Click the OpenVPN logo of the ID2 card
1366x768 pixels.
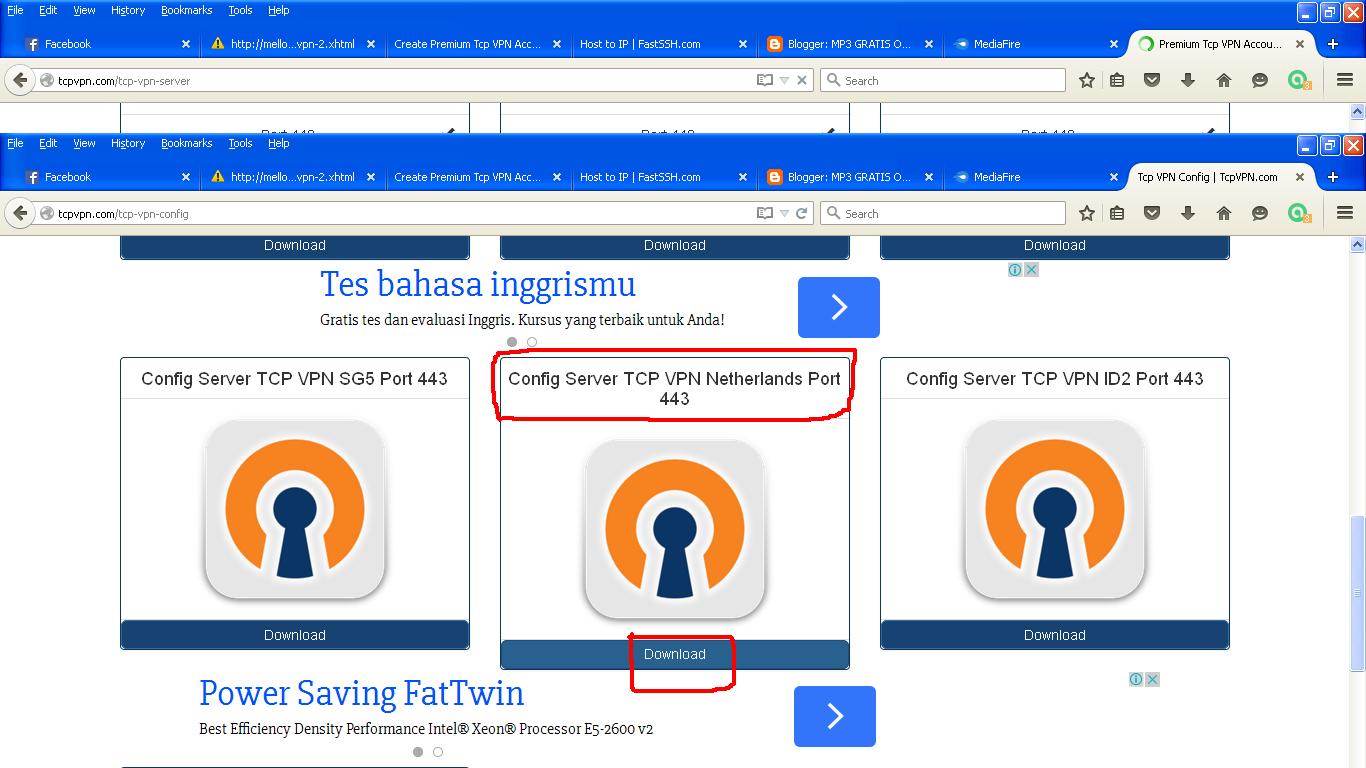[1055, 509]
